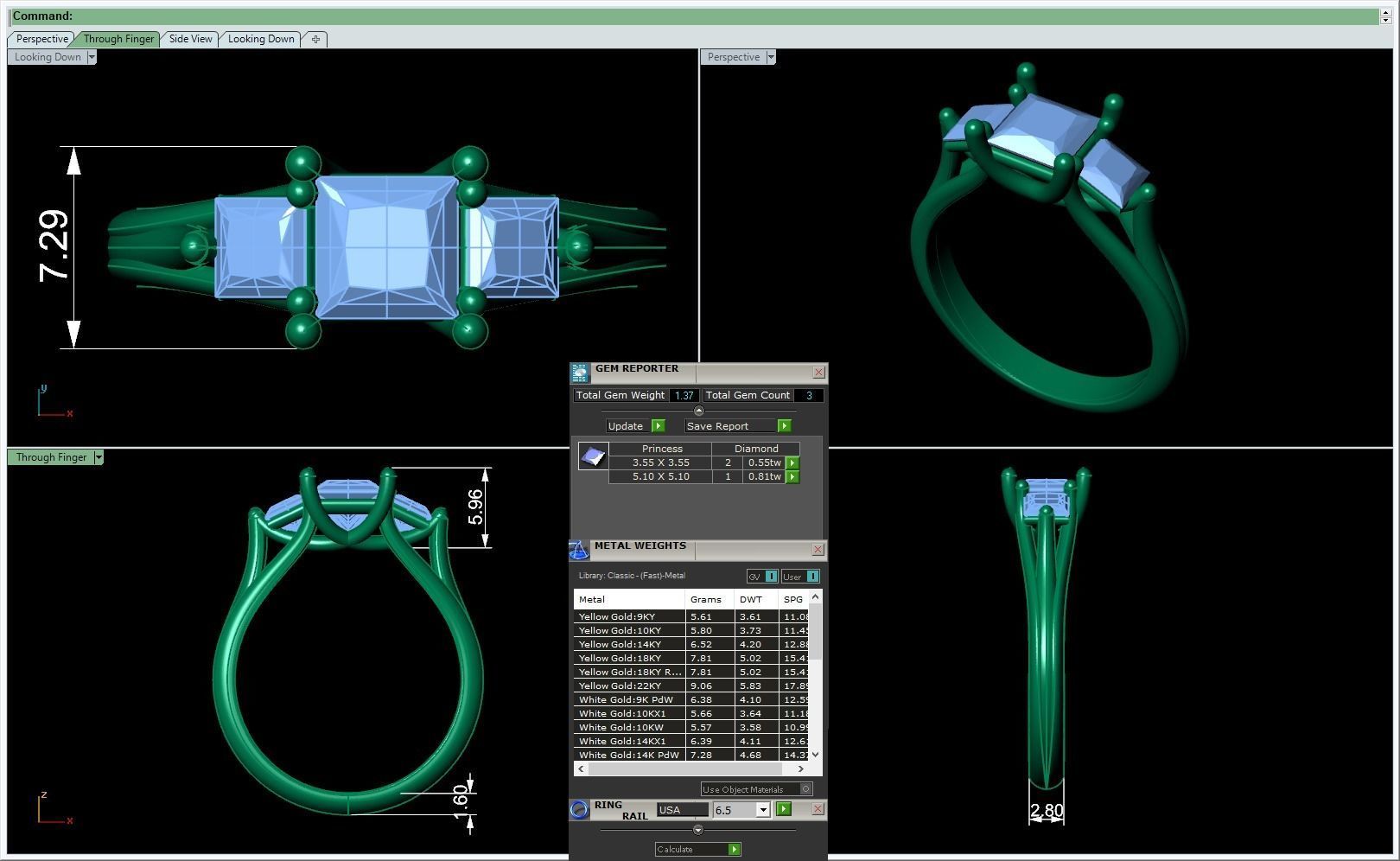Click the Calculate button
1400x861 pixels.
(690, 849)
